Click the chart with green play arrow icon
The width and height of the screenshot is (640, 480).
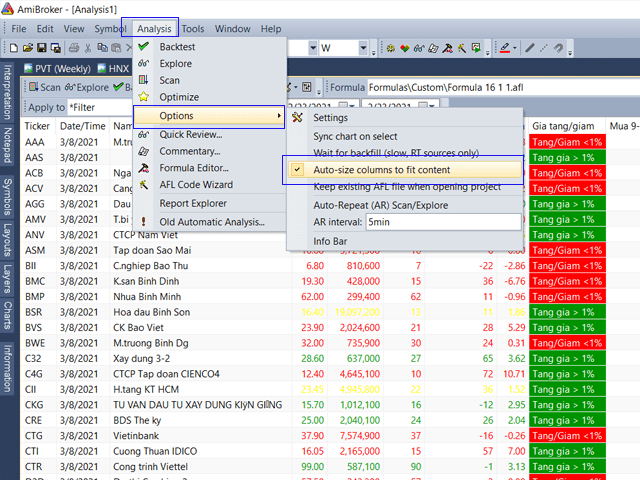click(476, 49)
